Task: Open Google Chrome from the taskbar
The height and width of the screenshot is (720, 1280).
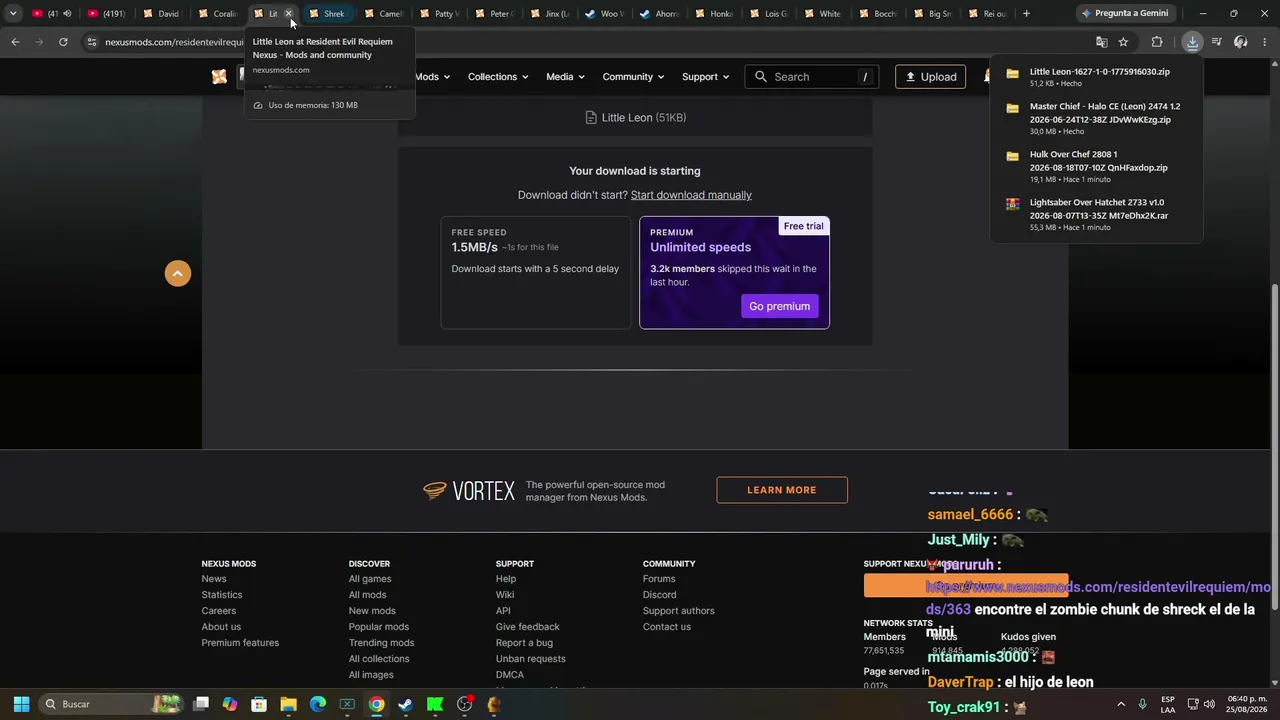Action: pyautogui.click(x=376, y=704)
